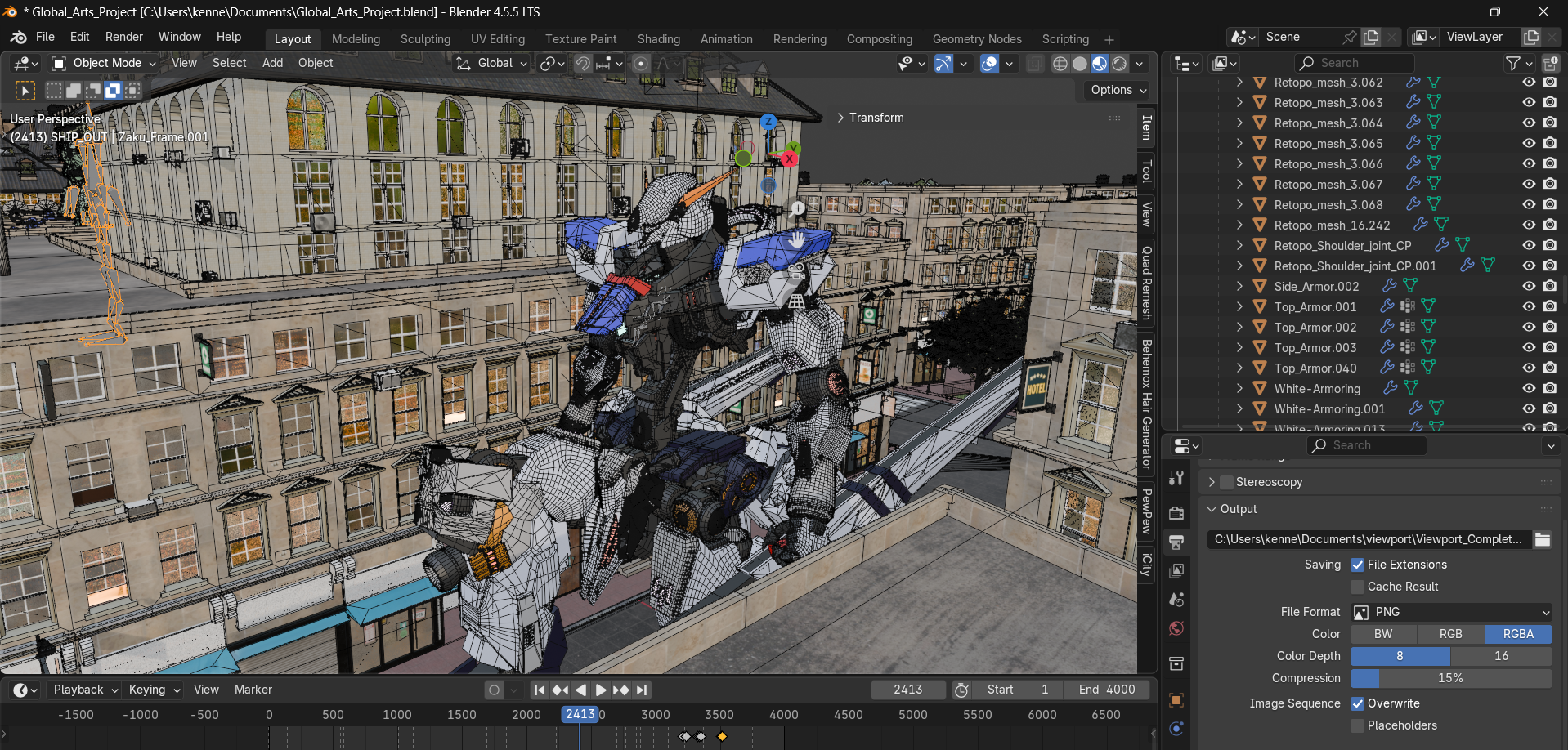
Task: Click the zoom viewport gizmo icon
Action: tap(798, 208)
